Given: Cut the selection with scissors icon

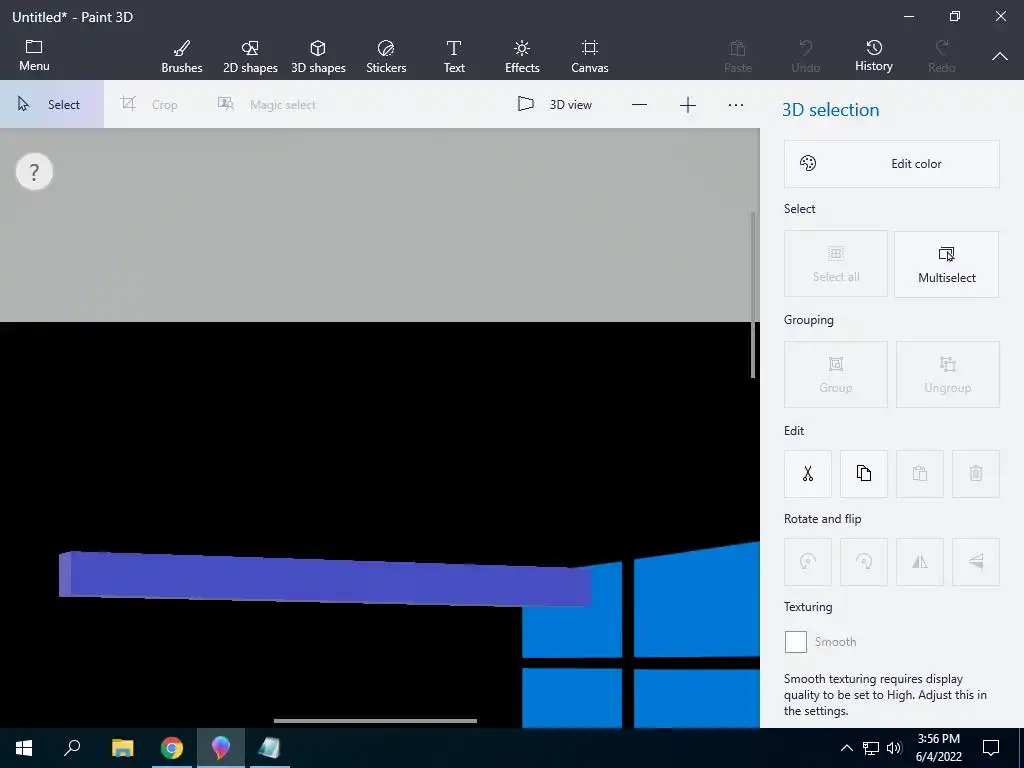Looking at the screenshot, I should 808,473.
